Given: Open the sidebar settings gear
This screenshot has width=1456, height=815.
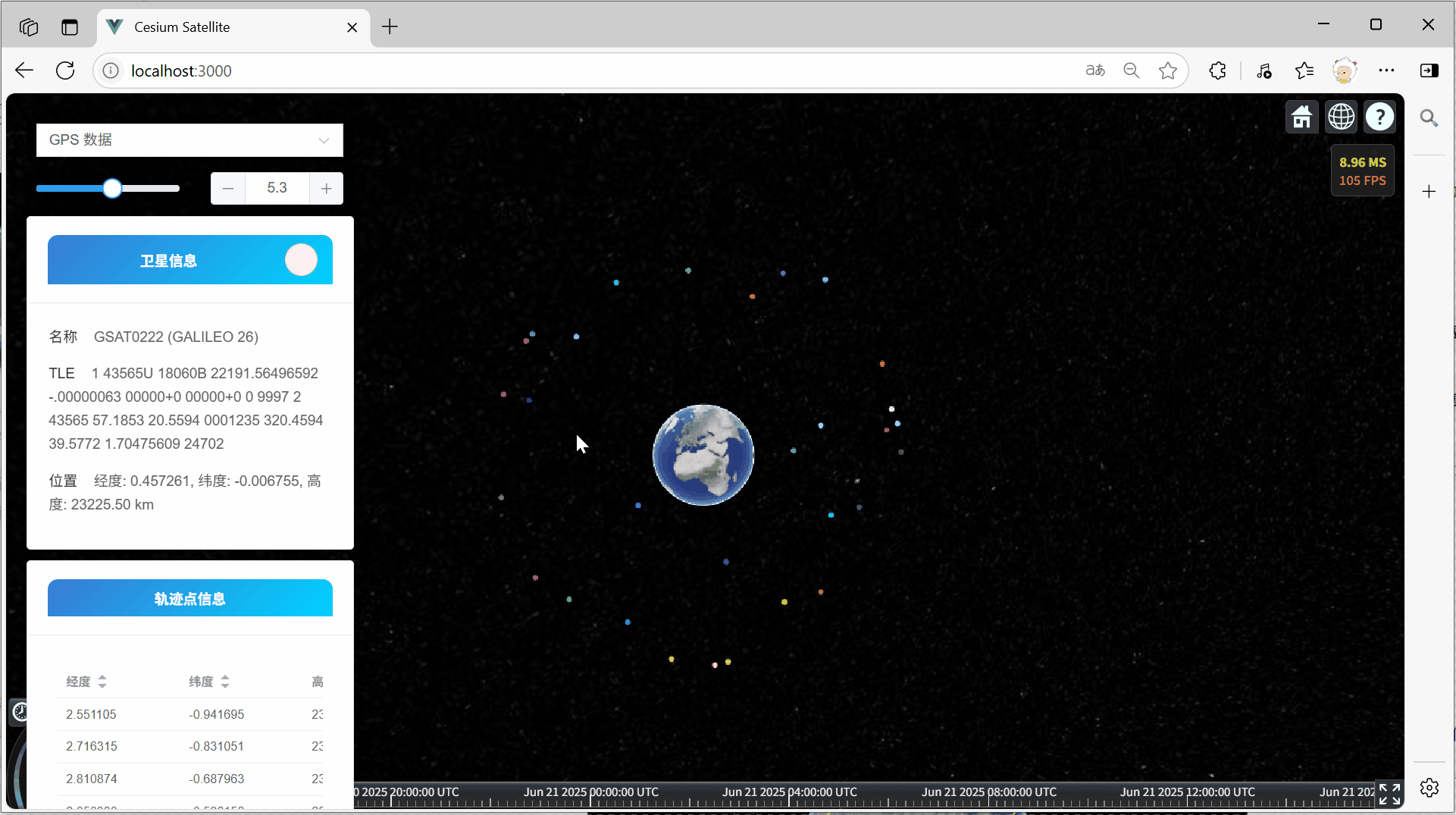Looking at the screenshot, I should 1429,788.
